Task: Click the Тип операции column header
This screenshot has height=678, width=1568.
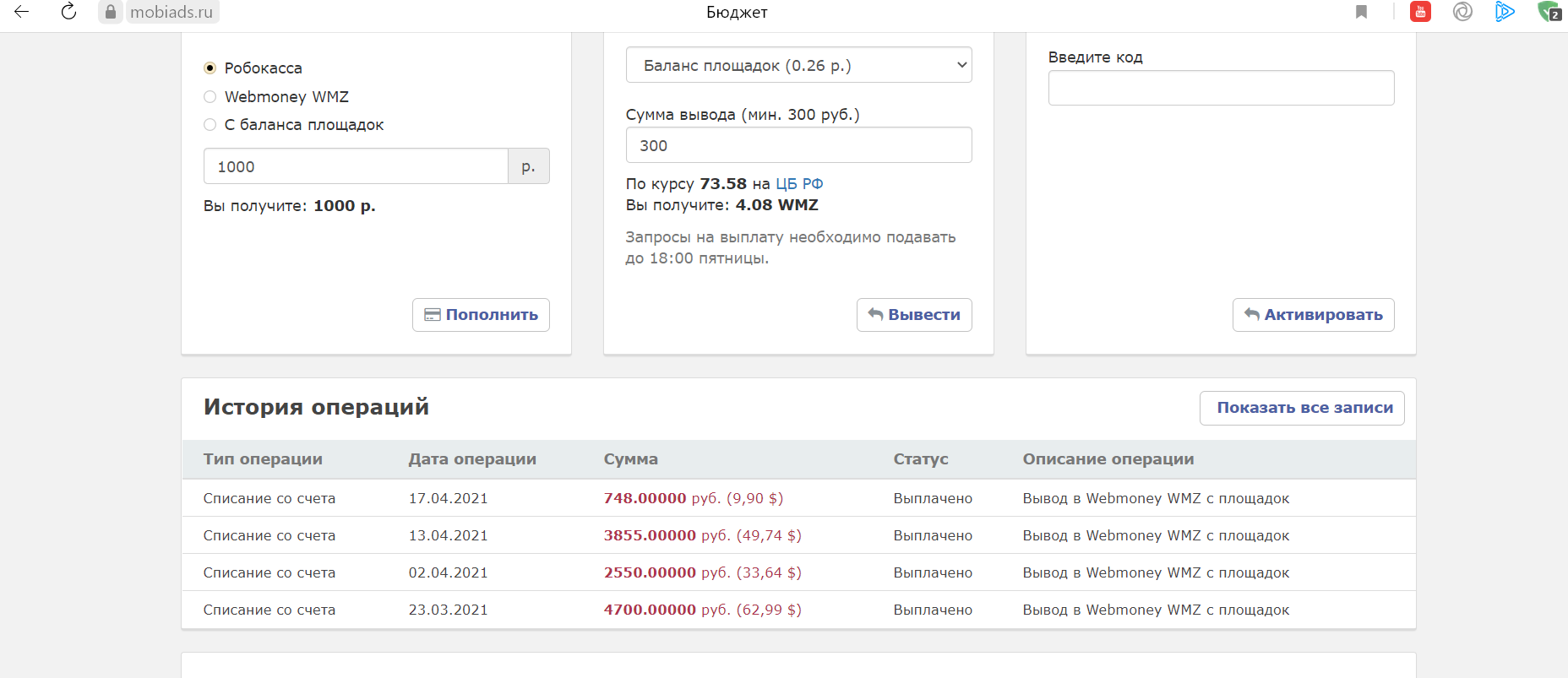Action: coord(263,459)
